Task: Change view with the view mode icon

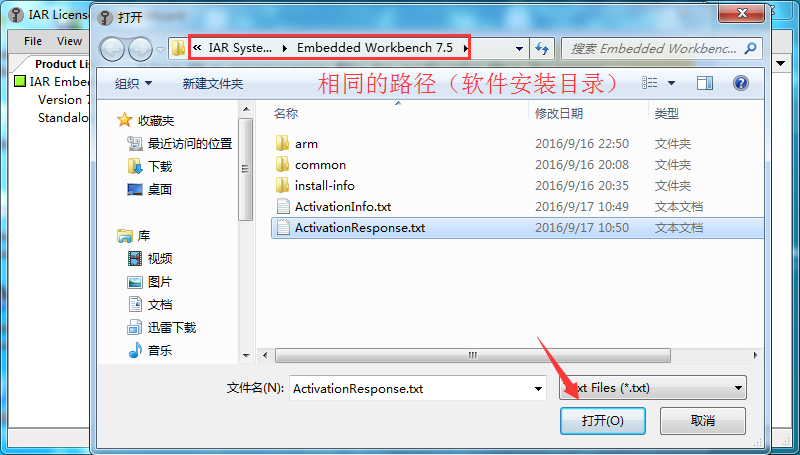Action: [649, 83]
